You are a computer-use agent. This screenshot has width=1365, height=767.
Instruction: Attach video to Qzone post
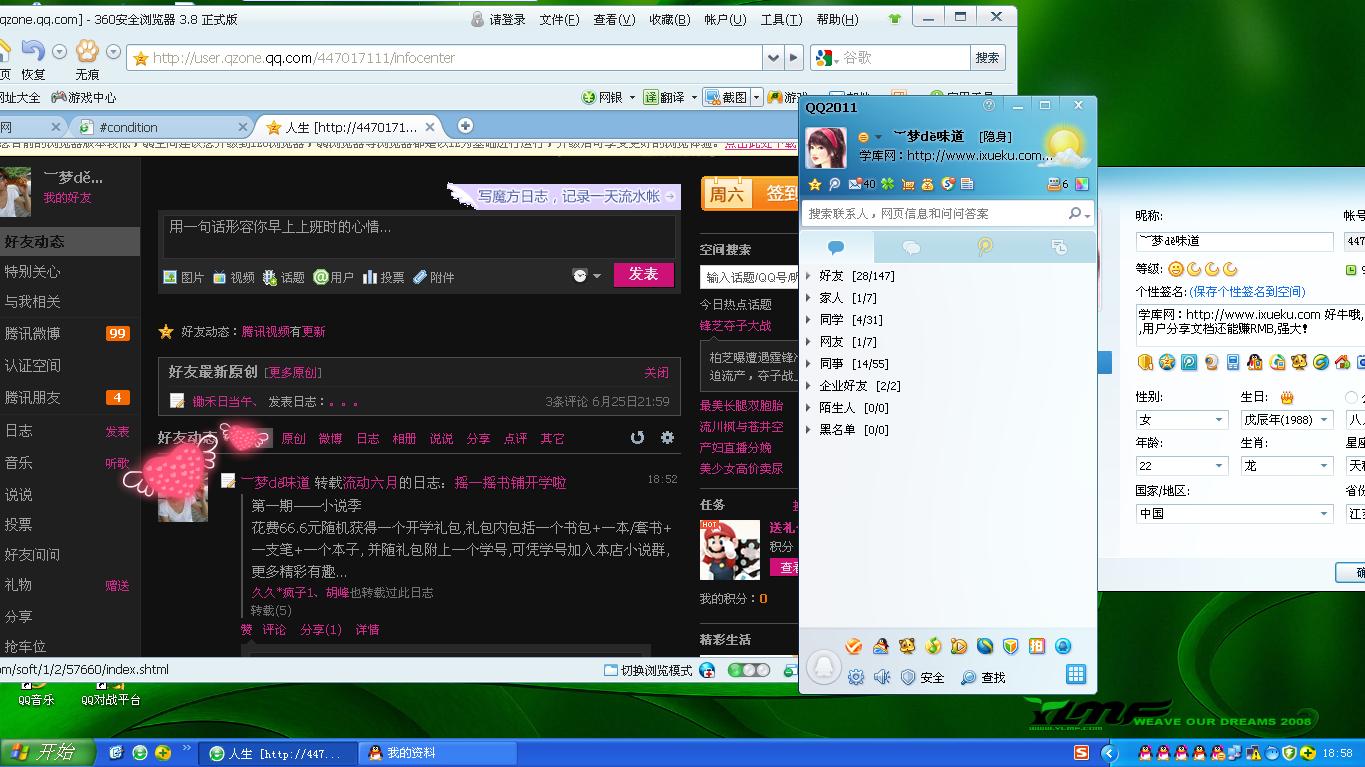(233, 277)
